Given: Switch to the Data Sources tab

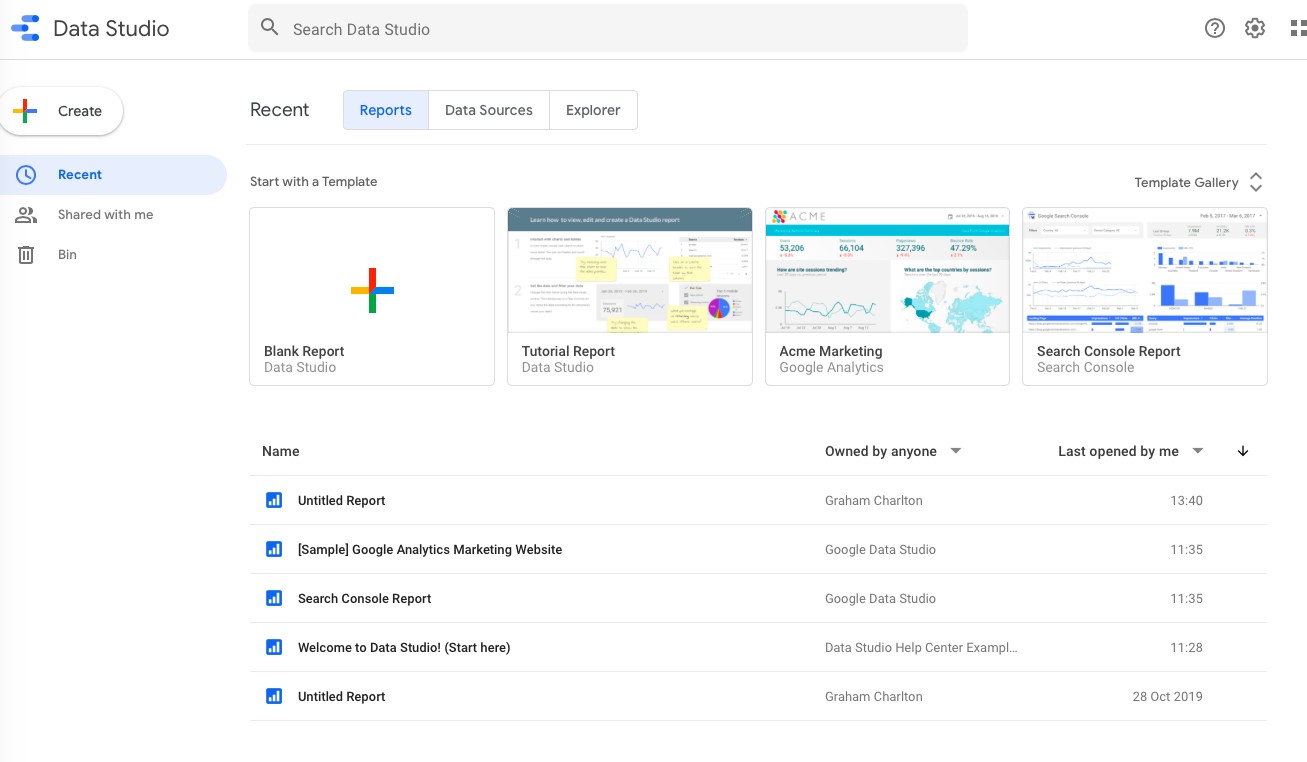Looking at the screenshot, I should coord(489,110).
